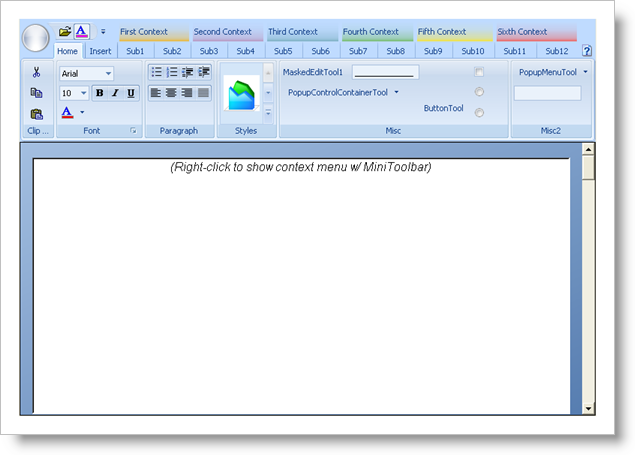Show the Sub12 tab
This screenshot has height=455, width=635.
(557, 51)
